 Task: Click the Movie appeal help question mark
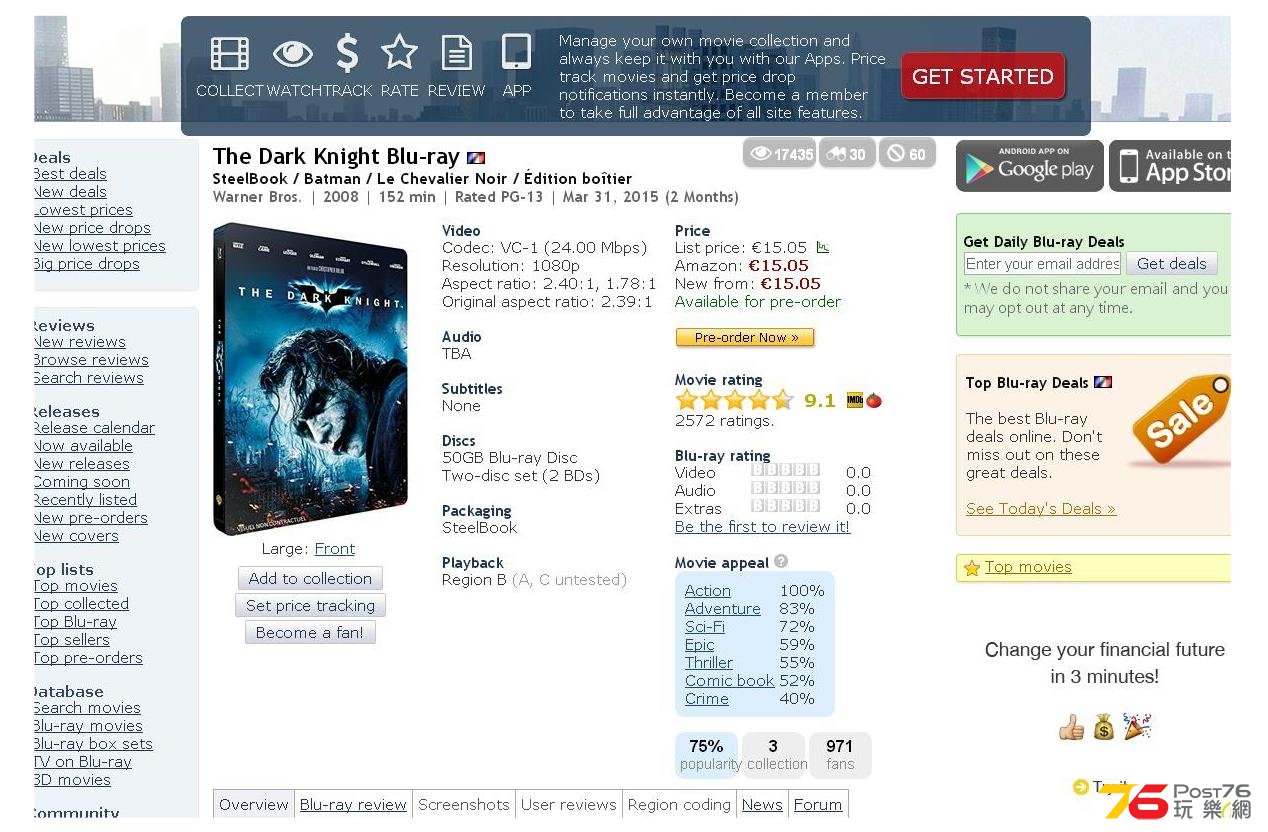coord(781,562)
